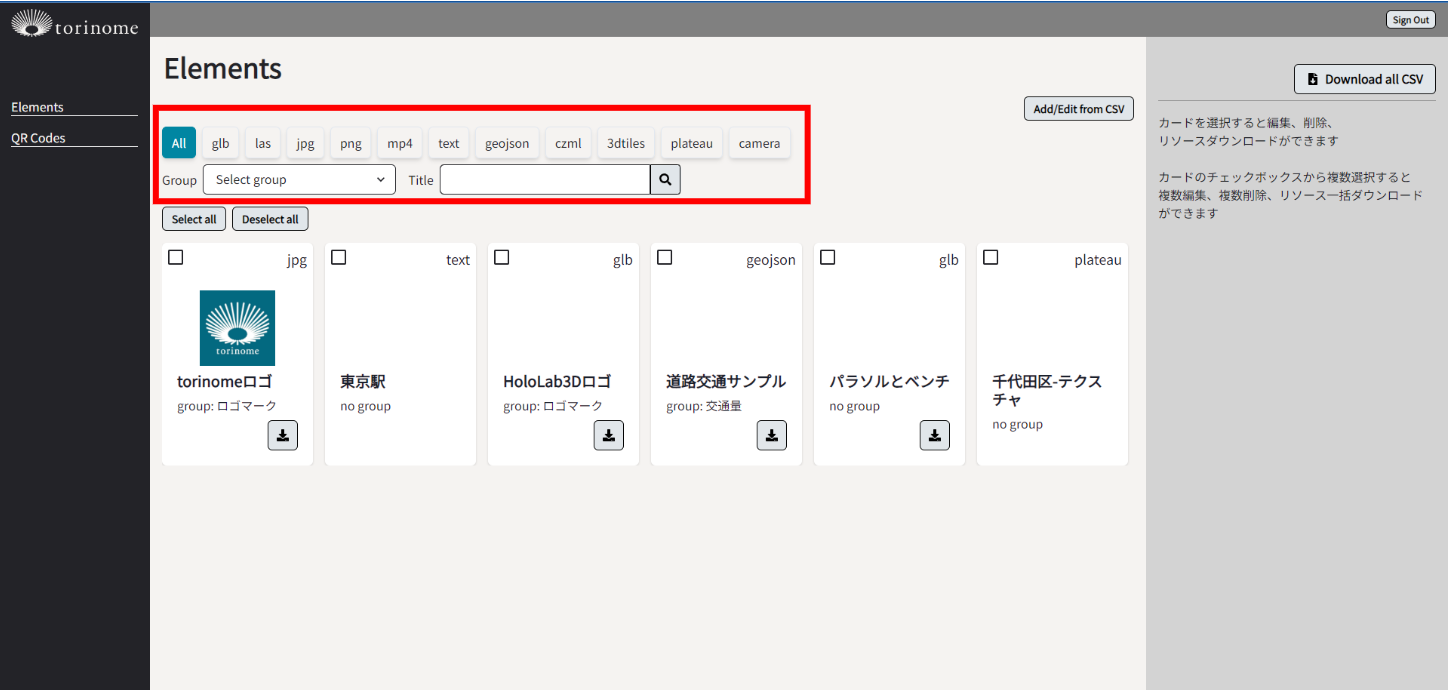Focus the Title search input field
1449x690 pixels.
[x=545, y=180]
